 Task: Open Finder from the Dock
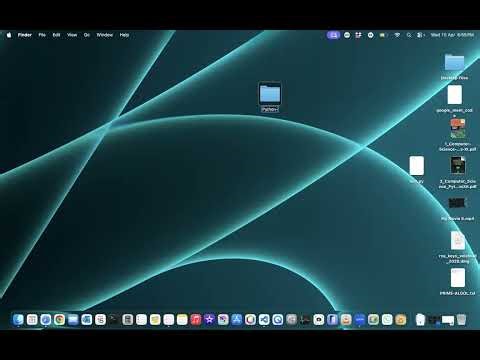(18, 320)
